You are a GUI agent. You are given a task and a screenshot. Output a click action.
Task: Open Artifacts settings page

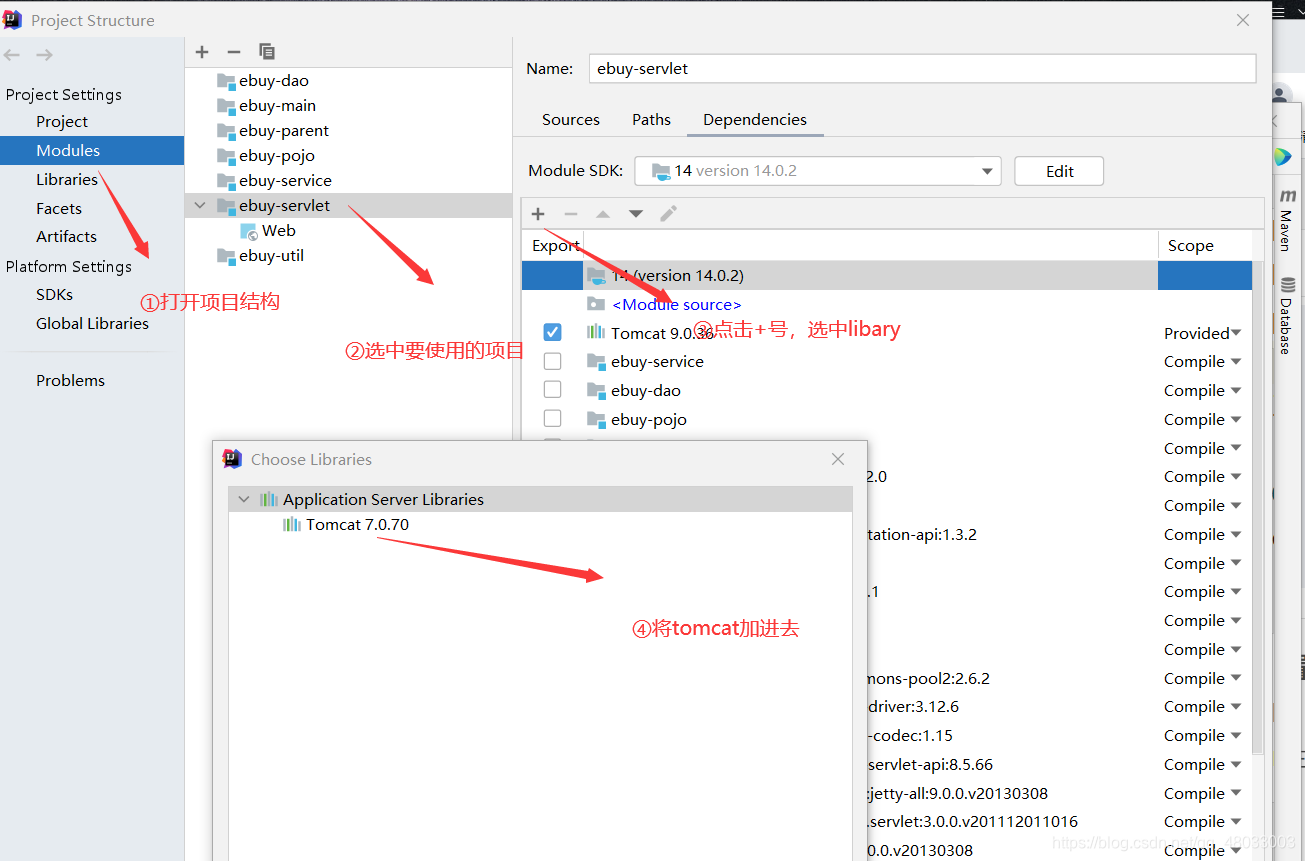click(66, 237)
